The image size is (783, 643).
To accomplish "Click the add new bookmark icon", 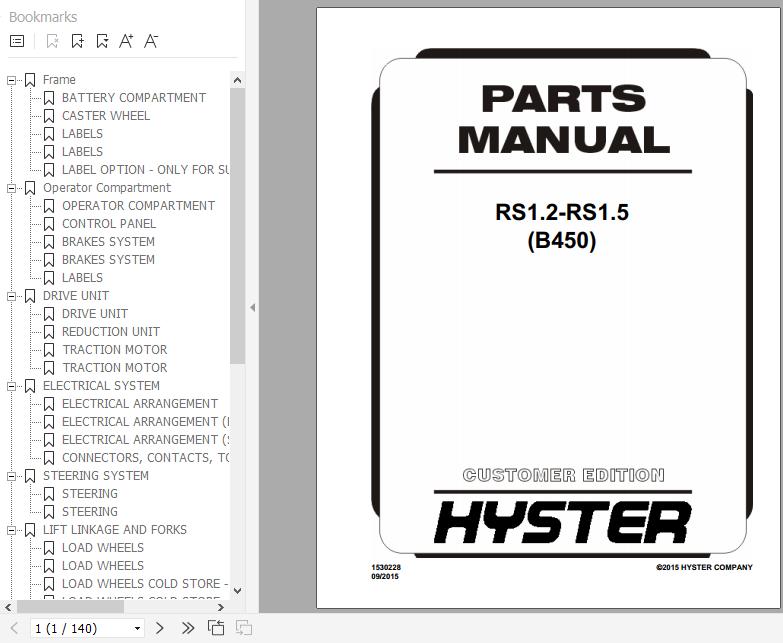I will [x=78, y=41].
